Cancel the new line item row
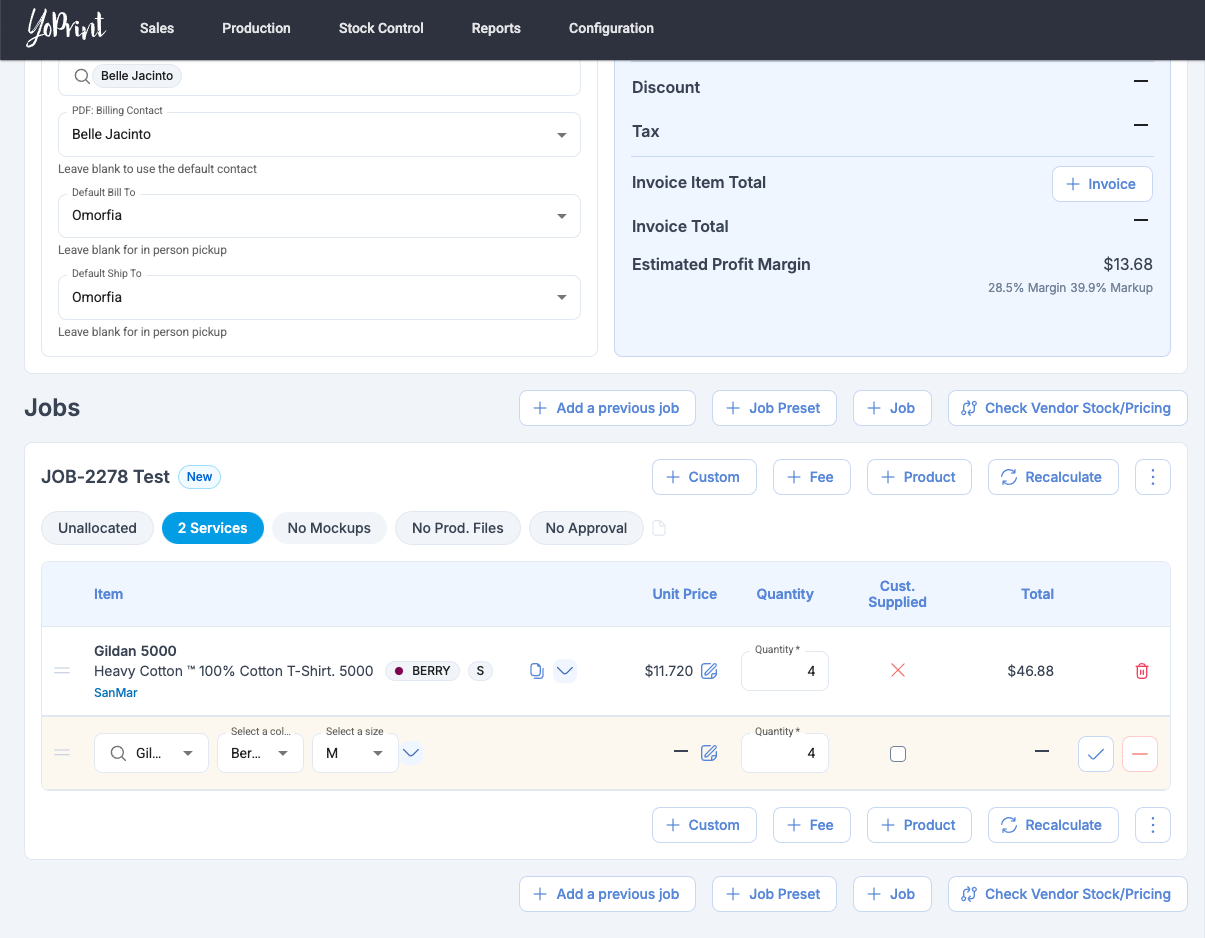The height and width of the screenshot is (938, 1205). pos(1140,753)
